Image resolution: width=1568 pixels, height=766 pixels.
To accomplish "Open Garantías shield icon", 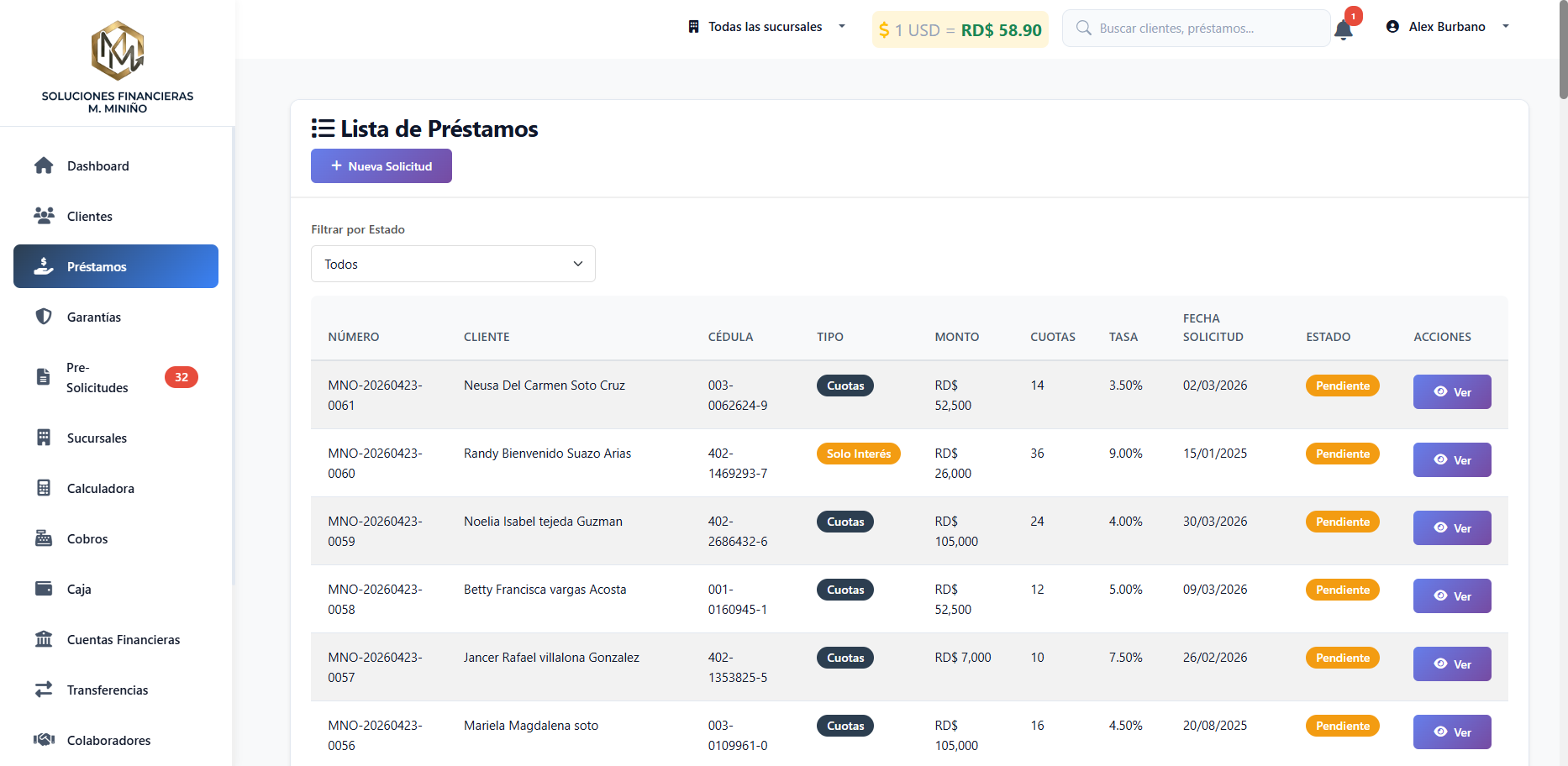I will point(44,317).
